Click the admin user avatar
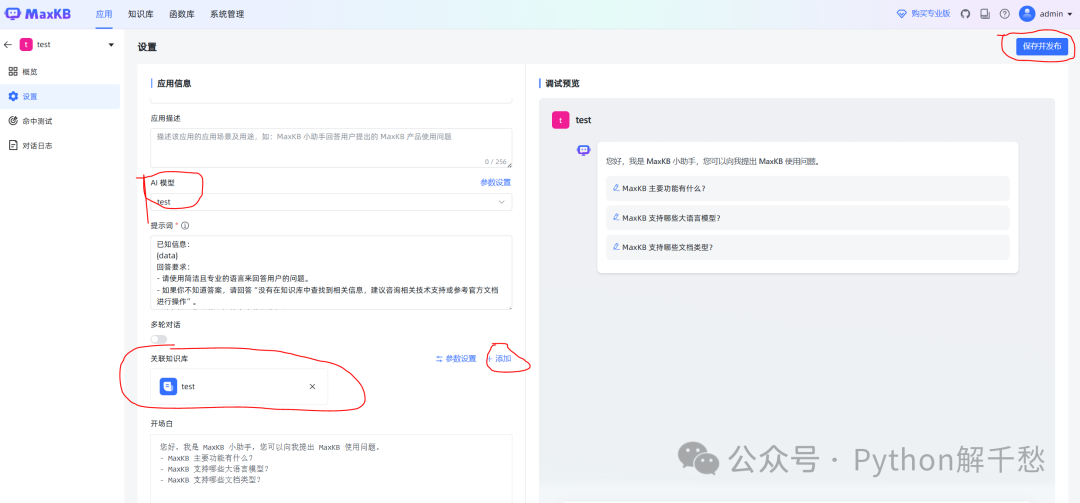This screenshot has width=1080, height=503. tap(1027, 14)
